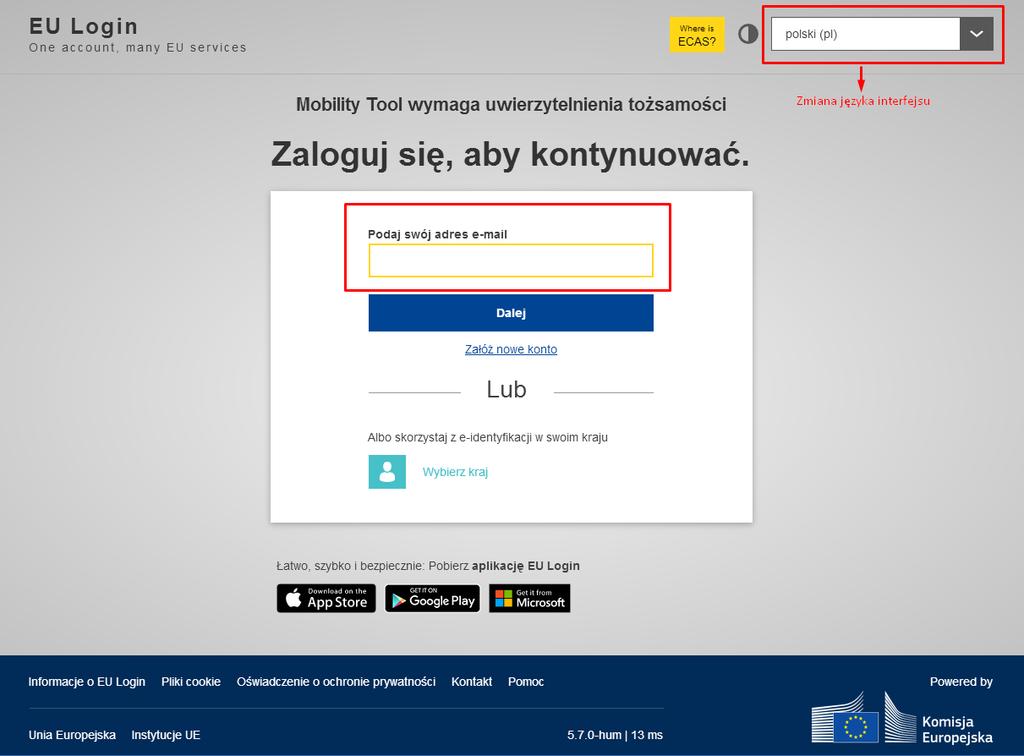Click 'One account, many EU services' tagline
This screenshot has height=756, width=1024.
[138, 48]
